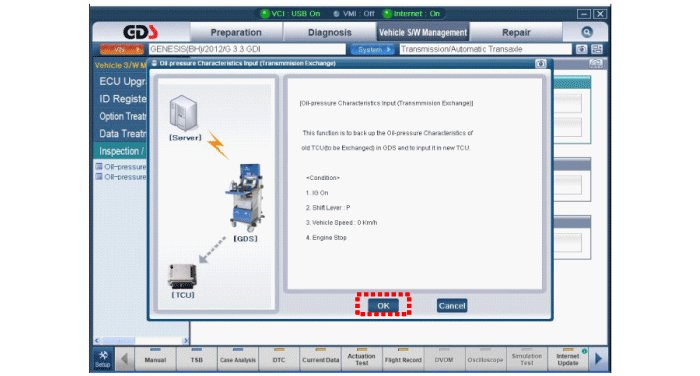
Task: Open Current Data in bottom toolbar
Action: click(x=320, y=359)
